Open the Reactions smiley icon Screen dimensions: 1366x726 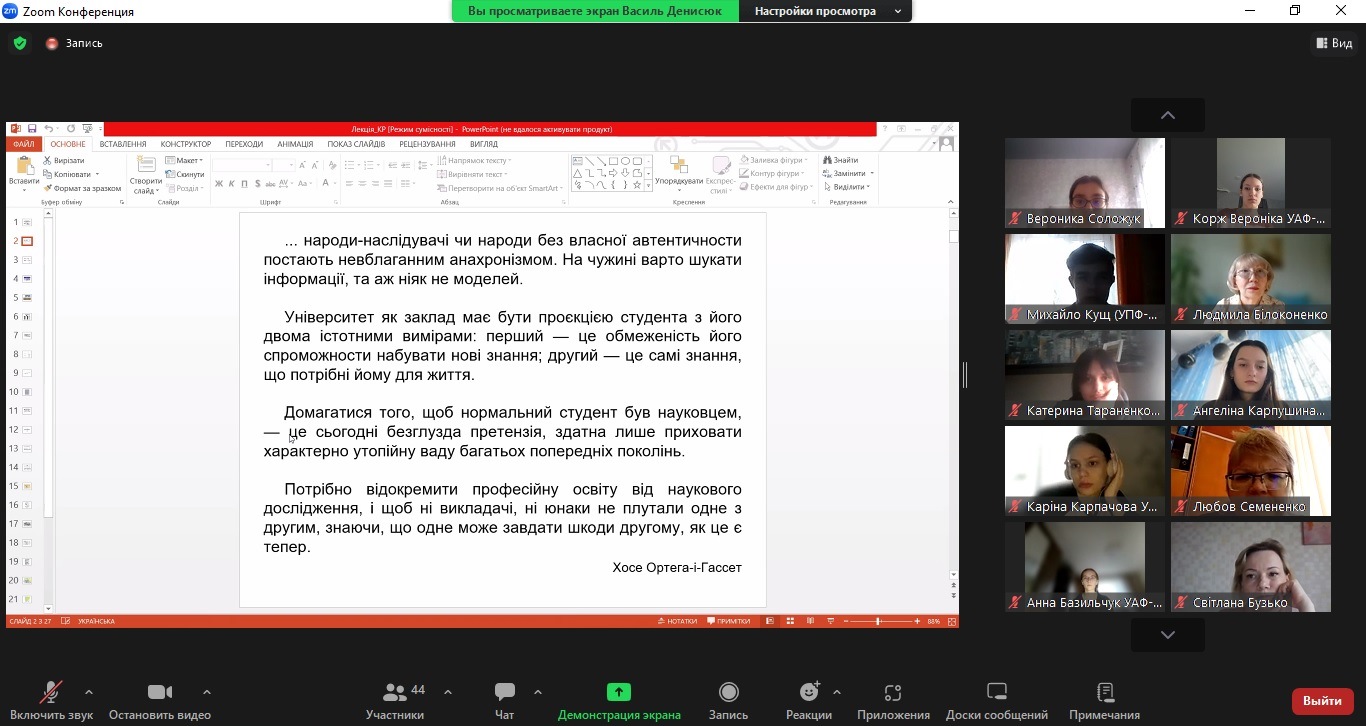(809, 692)
